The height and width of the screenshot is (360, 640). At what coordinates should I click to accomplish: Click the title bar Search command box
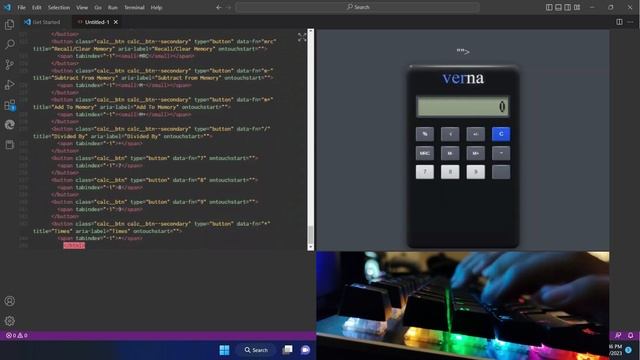click(x=358, y=7)
